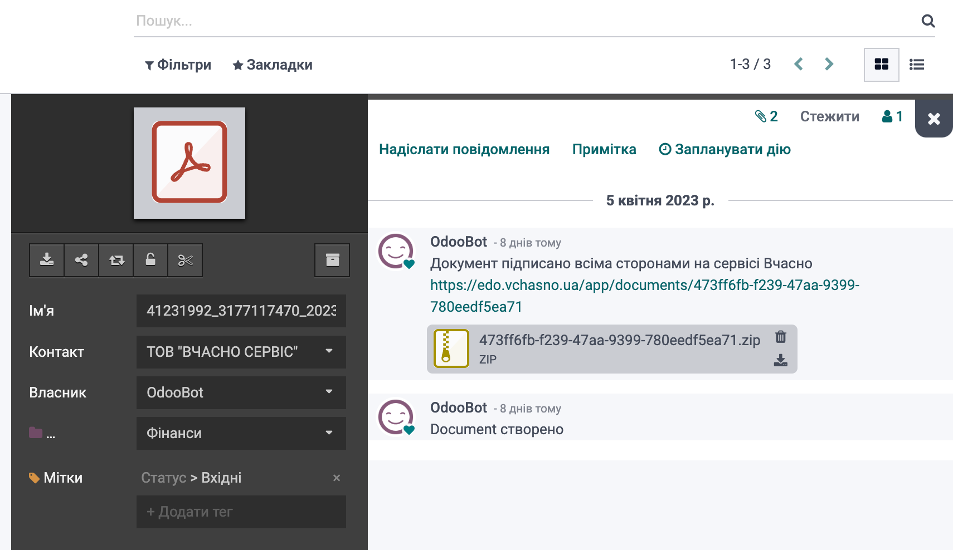953x550 pixels.
Task: Download the ZIP attachment file
Action: coord(781,360)
